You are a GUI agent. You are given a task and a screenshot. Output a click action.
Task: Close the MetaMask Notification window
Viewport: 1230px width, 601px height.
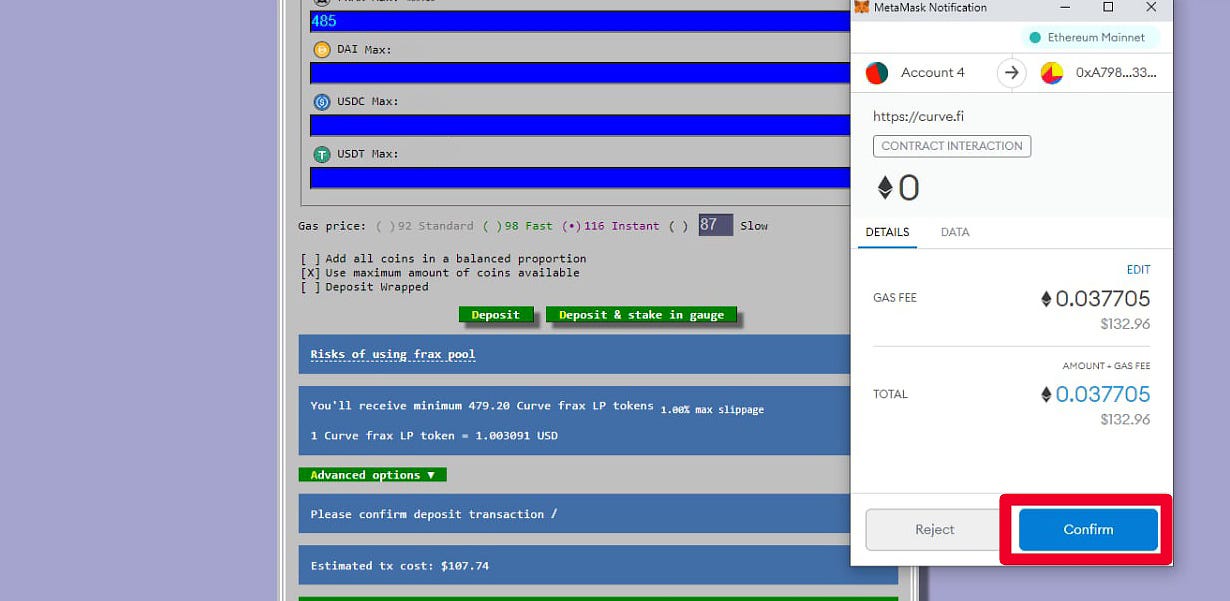(x=1151, y=8)
